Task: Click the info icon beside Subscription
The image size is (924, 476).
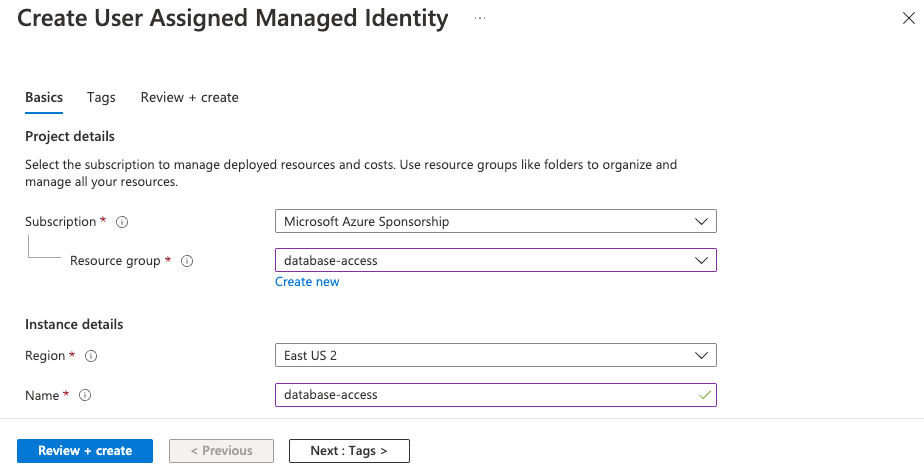Action: point(123,222)
